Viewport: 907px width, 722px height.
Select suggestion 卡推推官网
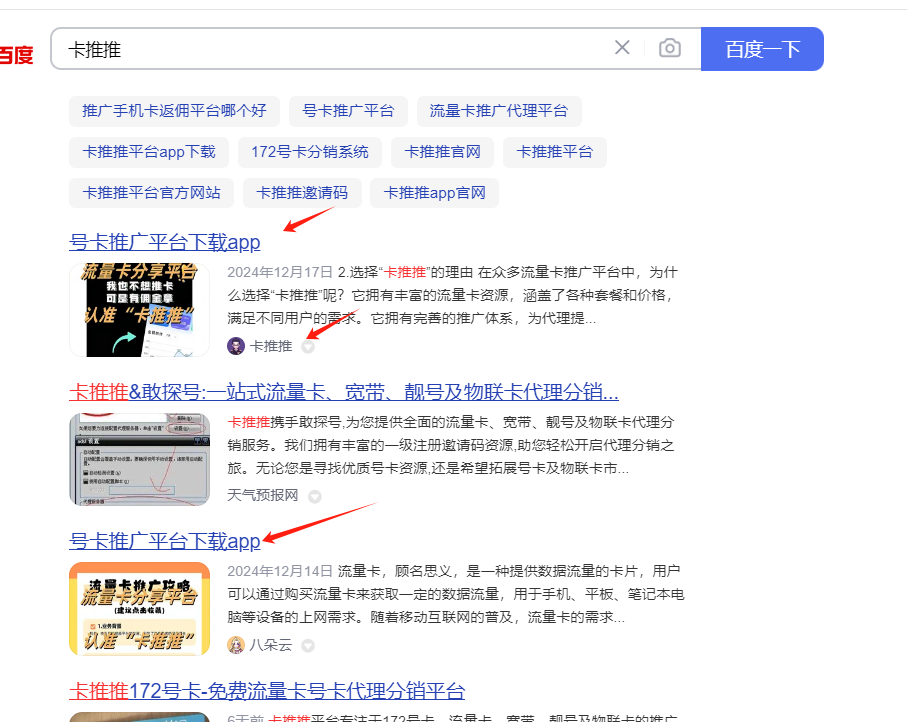click(443, 152)
